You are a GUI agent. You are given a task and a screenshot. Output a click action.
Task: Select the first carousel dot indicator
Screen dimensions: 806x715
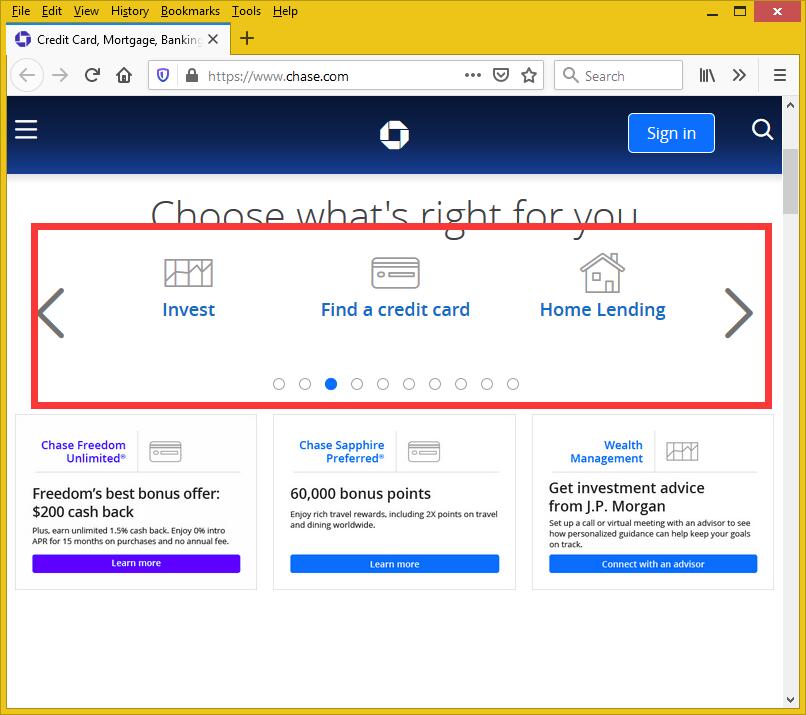click(279, 384)
